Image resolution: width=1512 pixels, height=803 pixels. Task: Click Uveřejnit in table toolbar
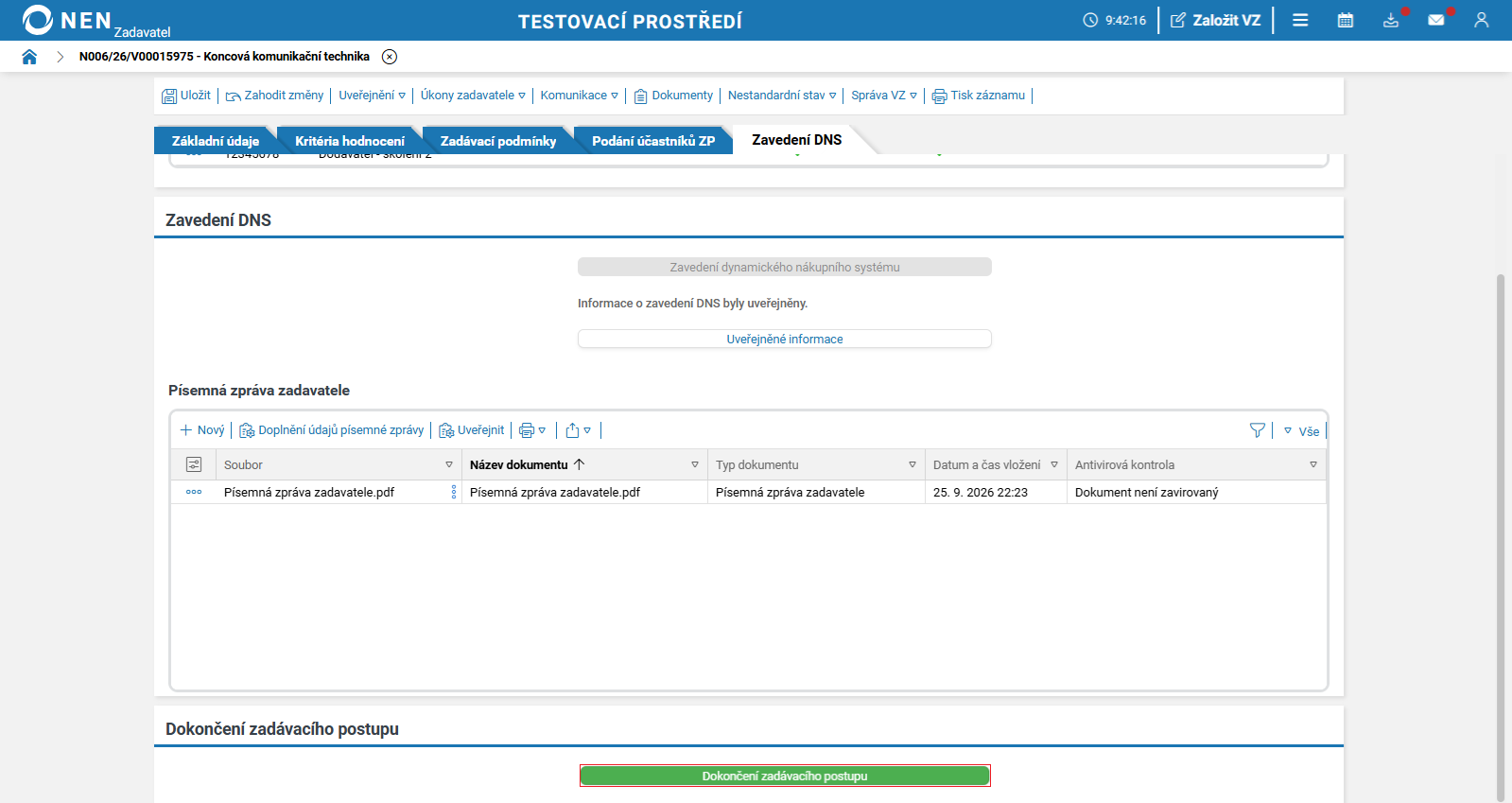472,430
